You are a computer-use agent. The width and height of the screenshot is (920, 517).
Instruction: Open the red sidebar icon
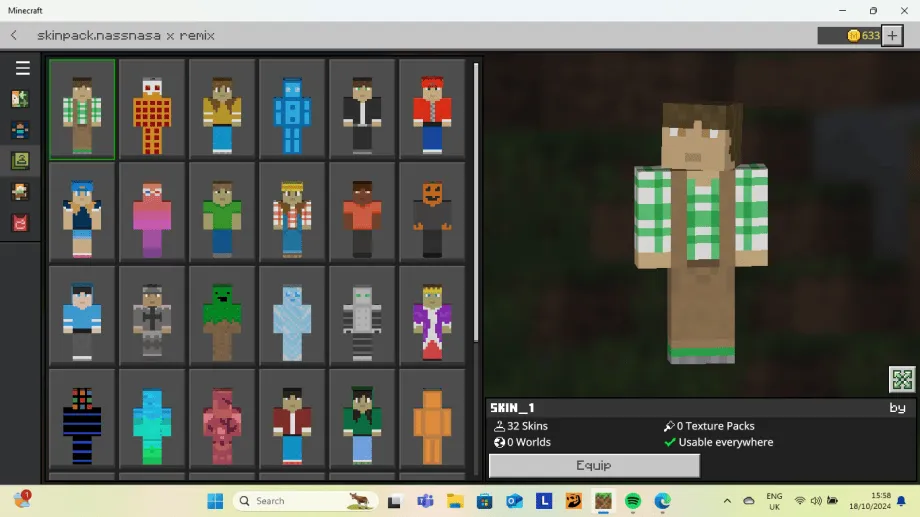click(20, 223)
